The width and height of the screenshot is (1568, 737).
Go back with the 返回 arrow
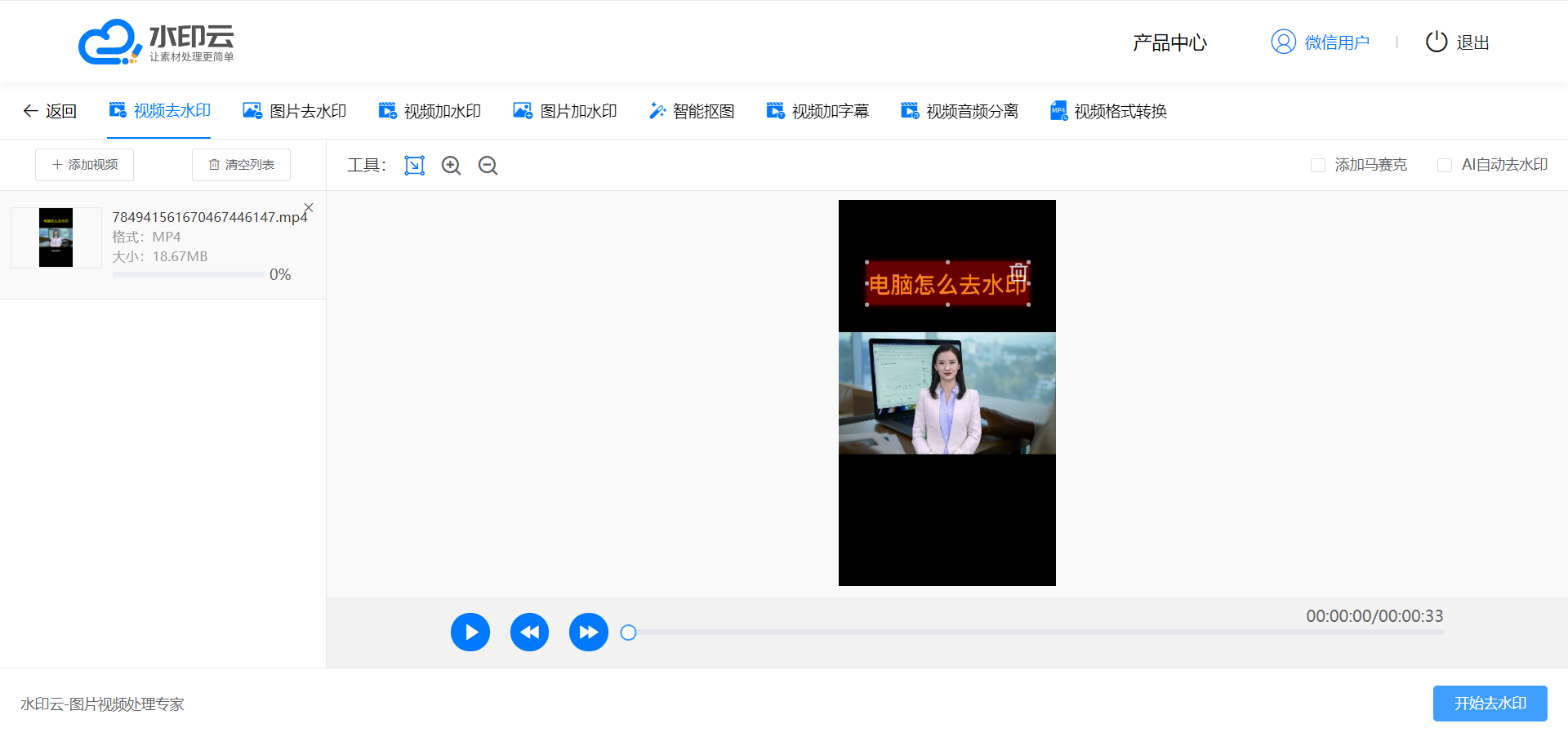[x=50, y=111]
